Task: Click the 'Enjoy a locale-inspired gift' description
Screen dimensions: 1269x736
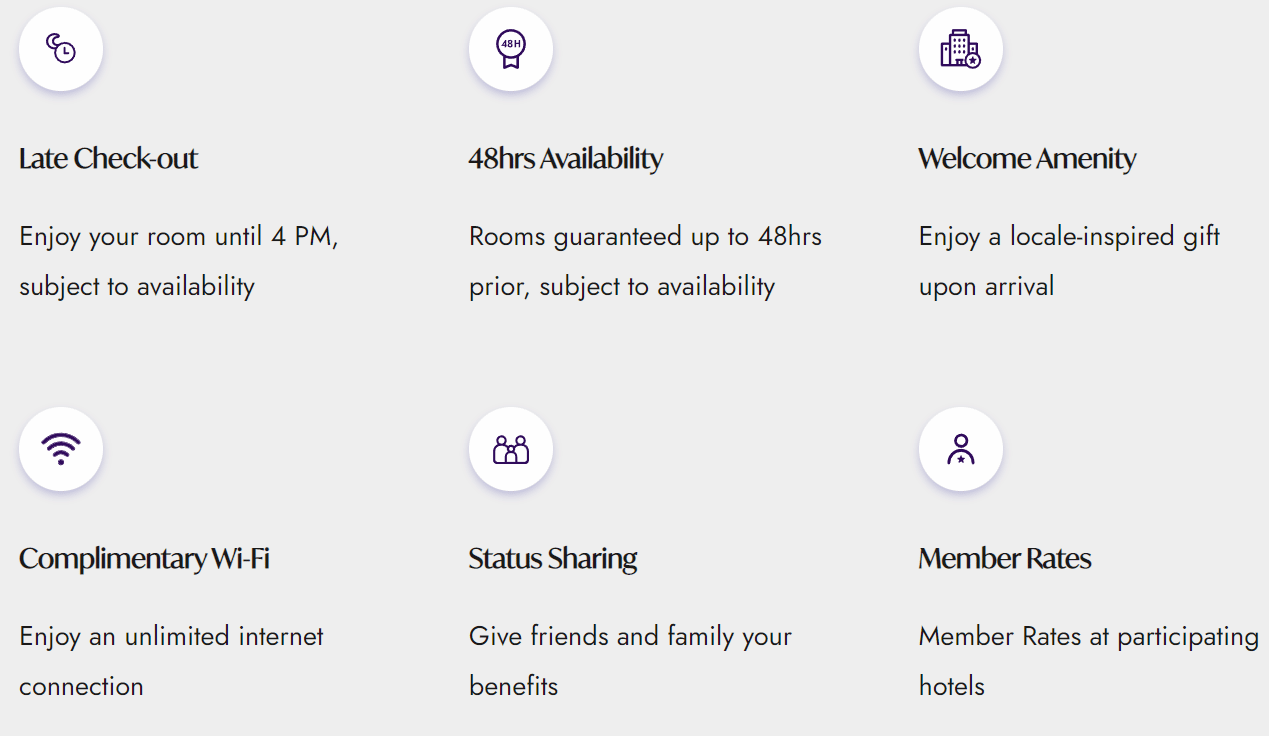Action: point(1069,238)
